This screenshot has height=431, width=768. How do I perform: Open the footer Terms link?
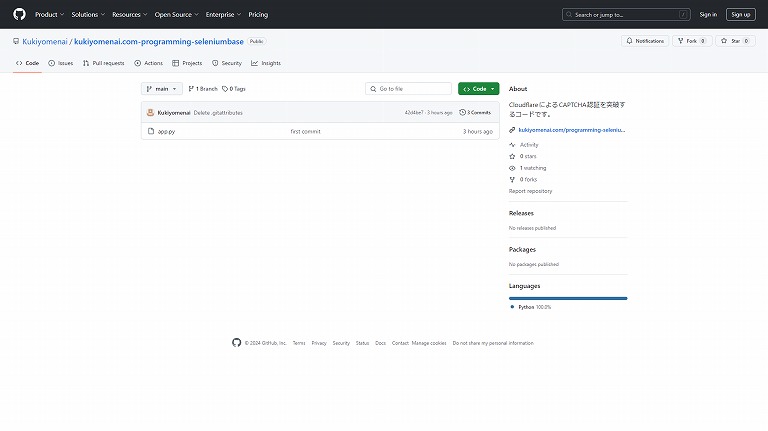pyautogui.click(x=299, y=343)
